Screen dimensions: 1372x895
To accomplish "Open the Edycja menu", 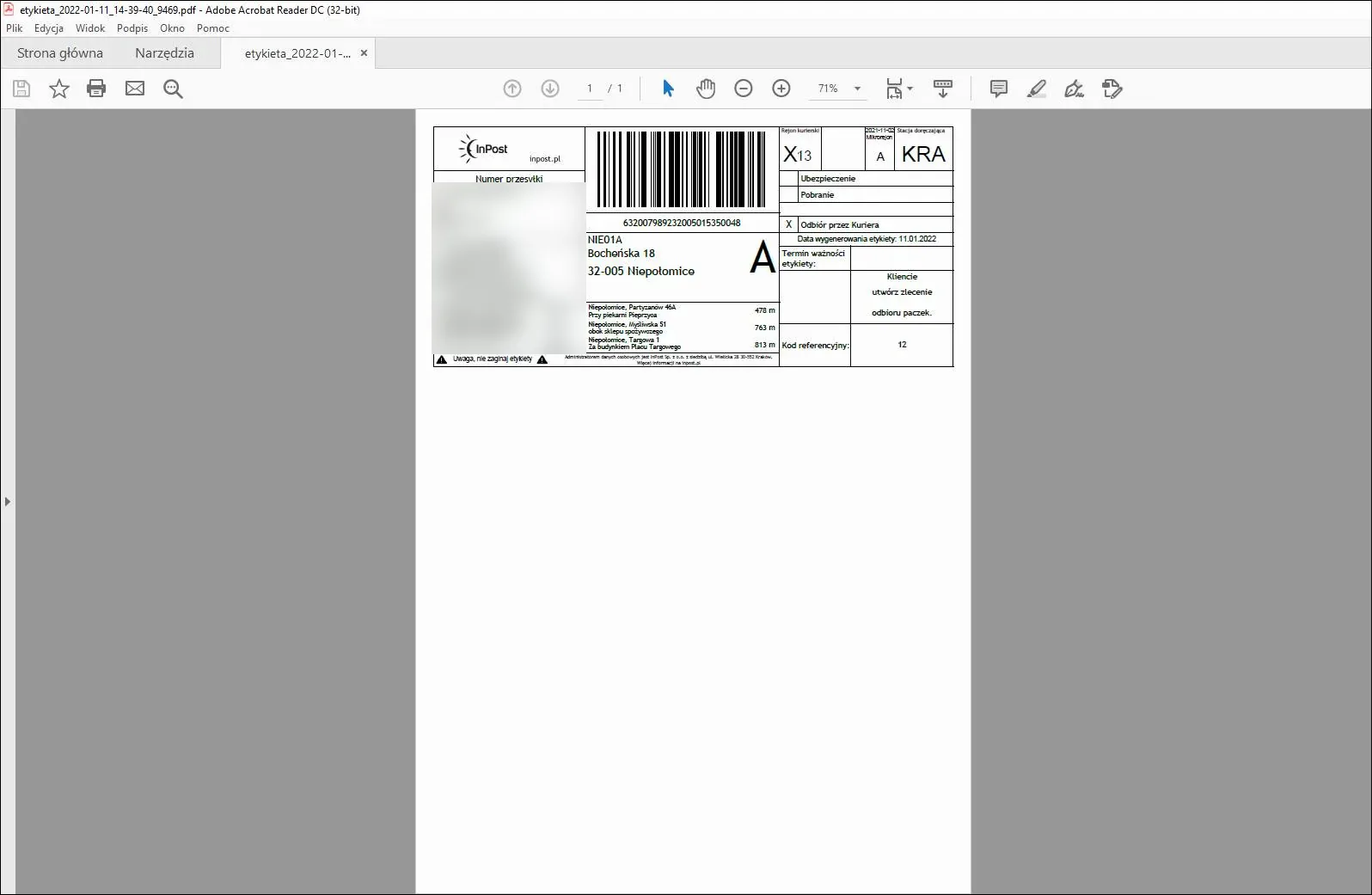I will [x=49, y=28].
